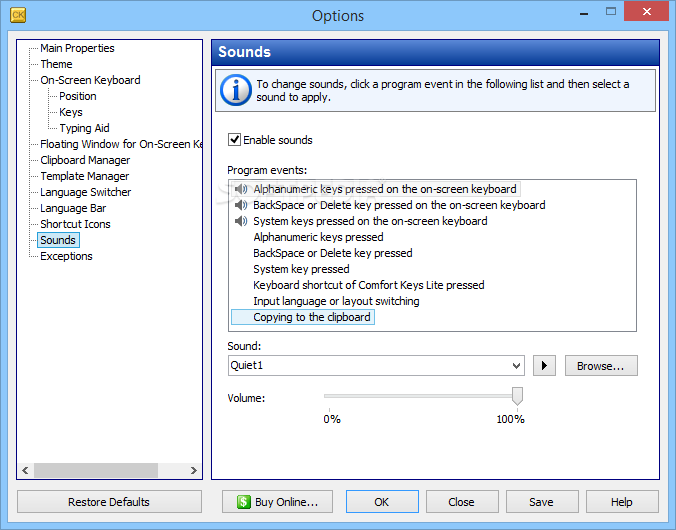Image resolution: width=676 pixels, height=530 pixels.
Task: Open Shortcut Icons settings
Action: pos(75,224)
